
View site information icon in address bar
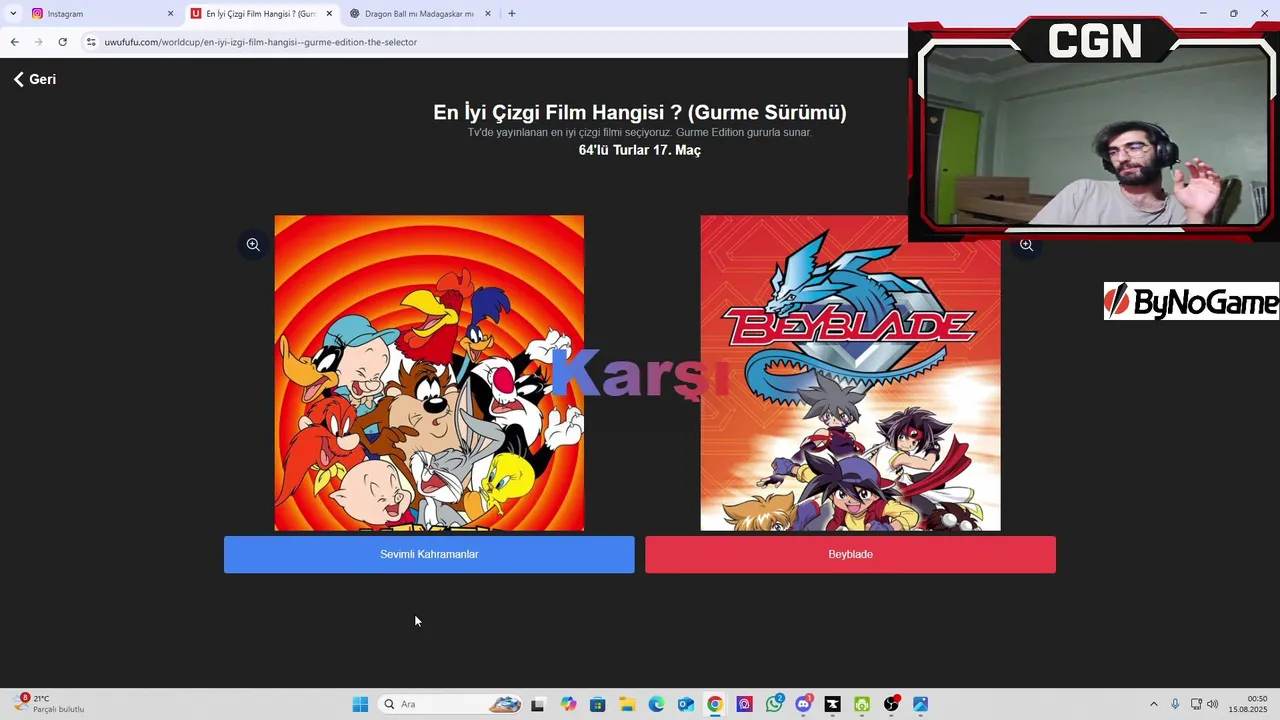[x=90, y=42]
